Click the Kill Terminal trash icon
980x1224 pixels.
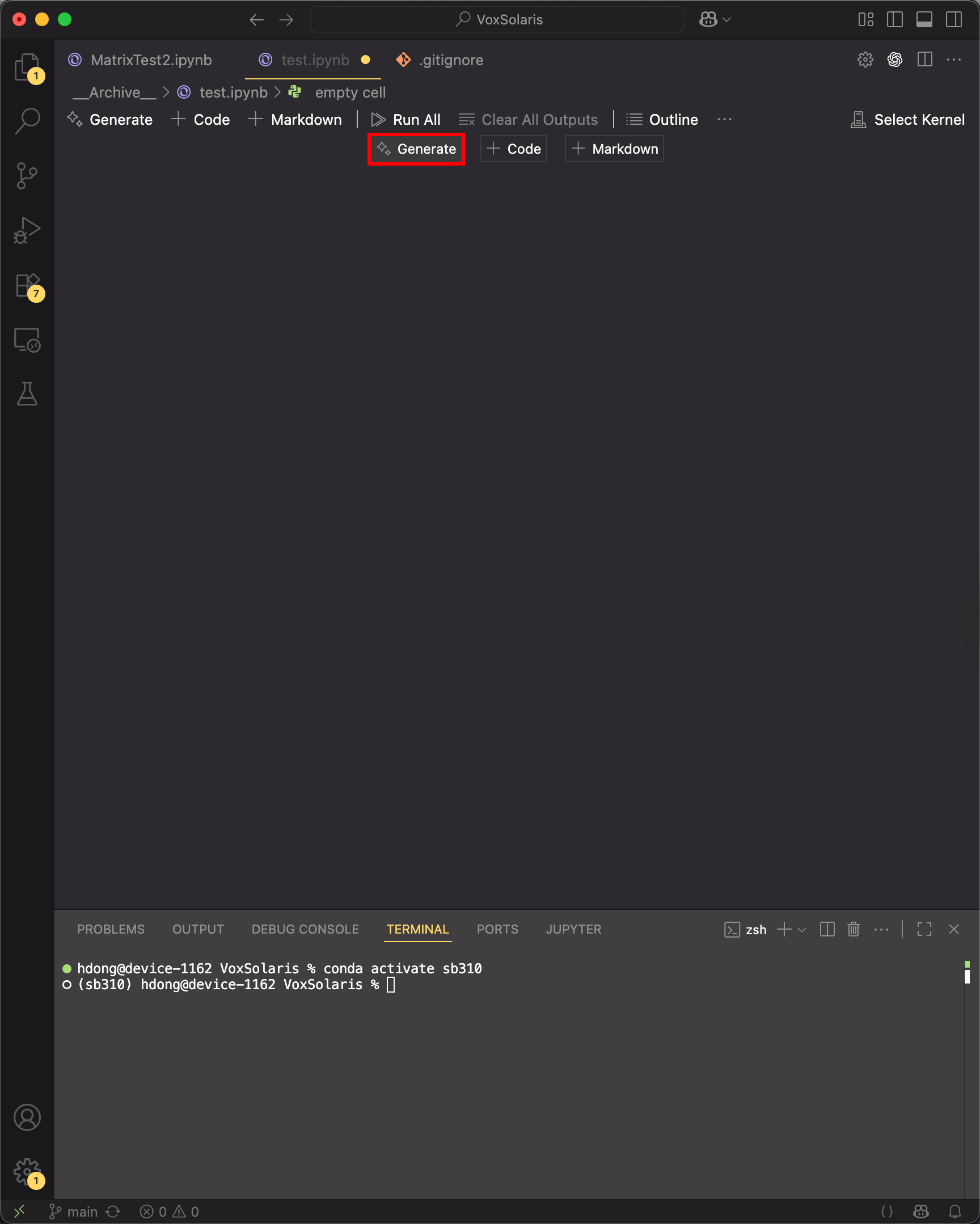tap(853, 930)
